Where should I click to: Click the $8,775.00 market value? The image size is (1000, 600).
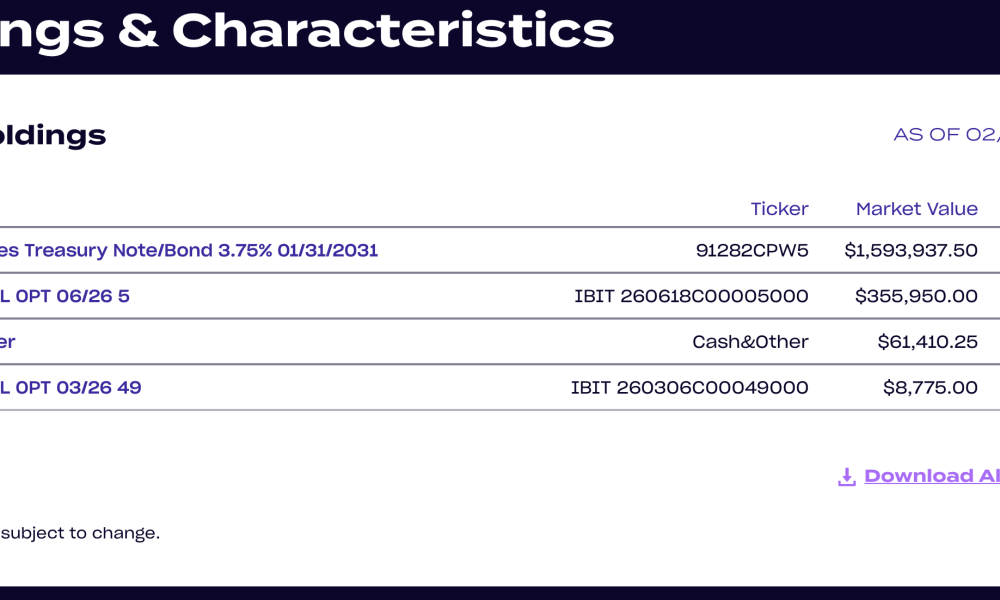pos(930,387)
